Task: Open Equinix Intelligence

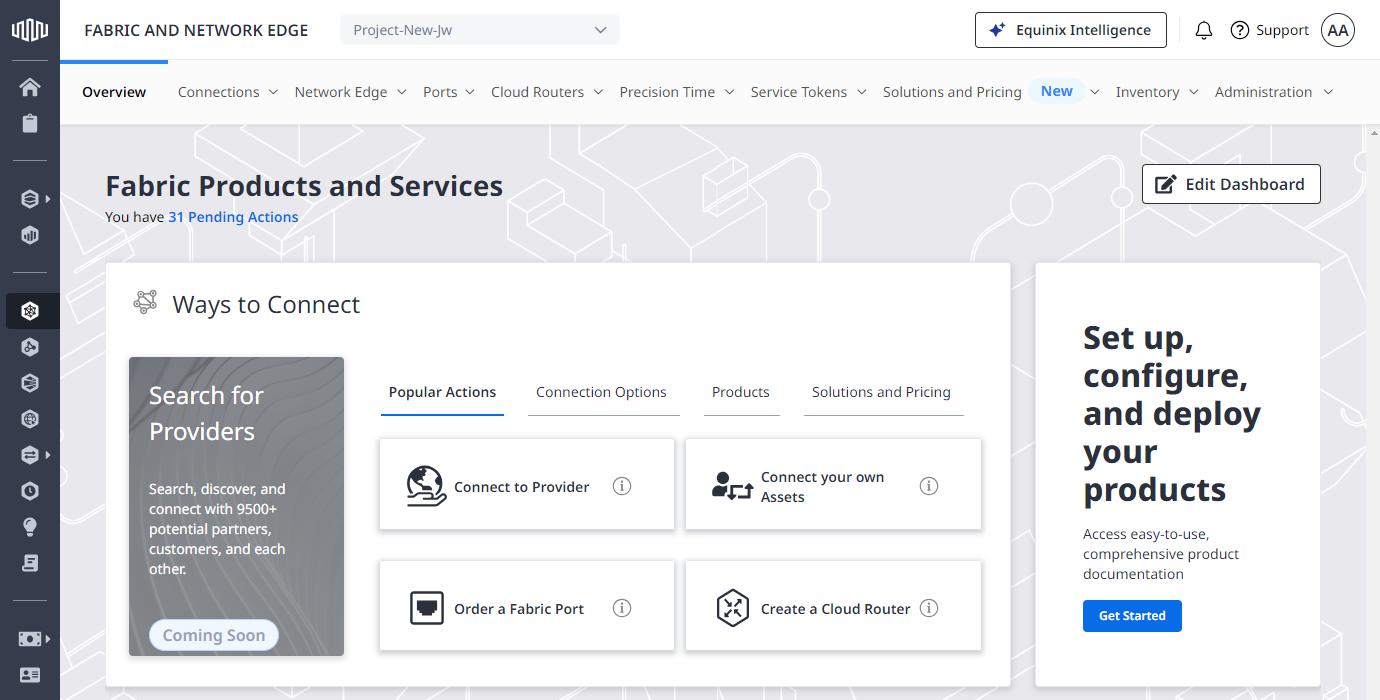Action: pos(1070,30)
